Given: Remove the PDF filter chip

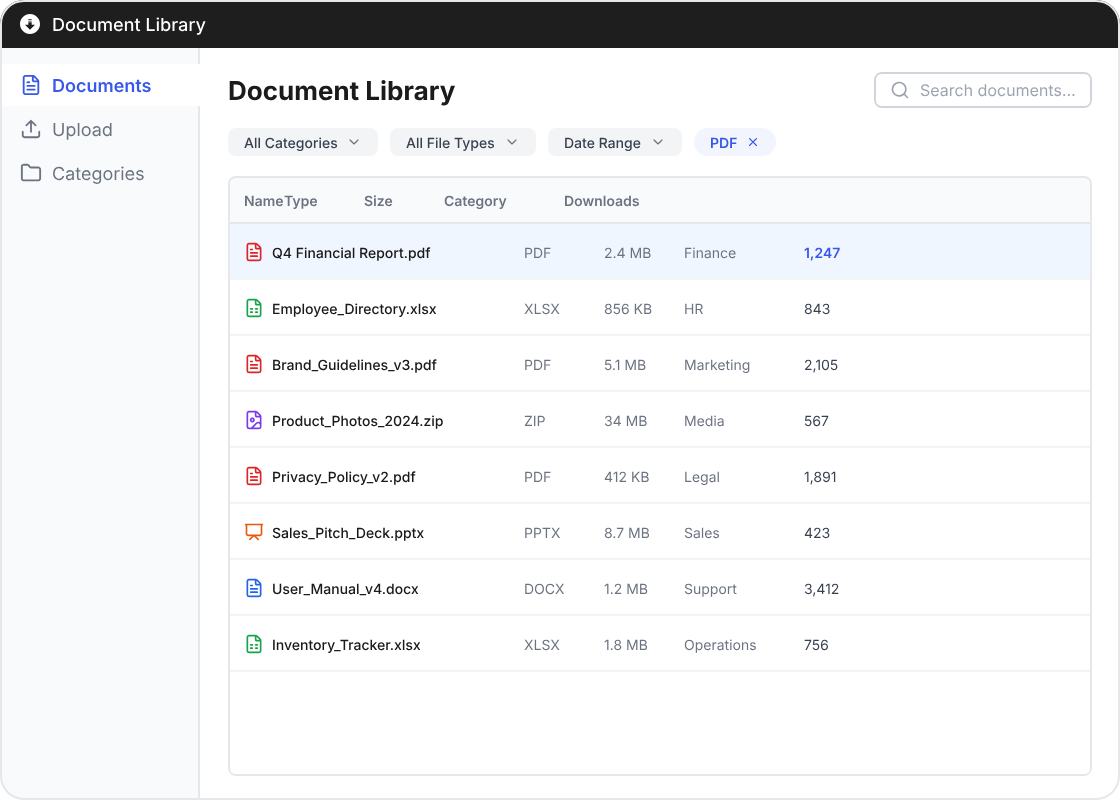Looking at the screenshot, I should (x=755, y=142).
